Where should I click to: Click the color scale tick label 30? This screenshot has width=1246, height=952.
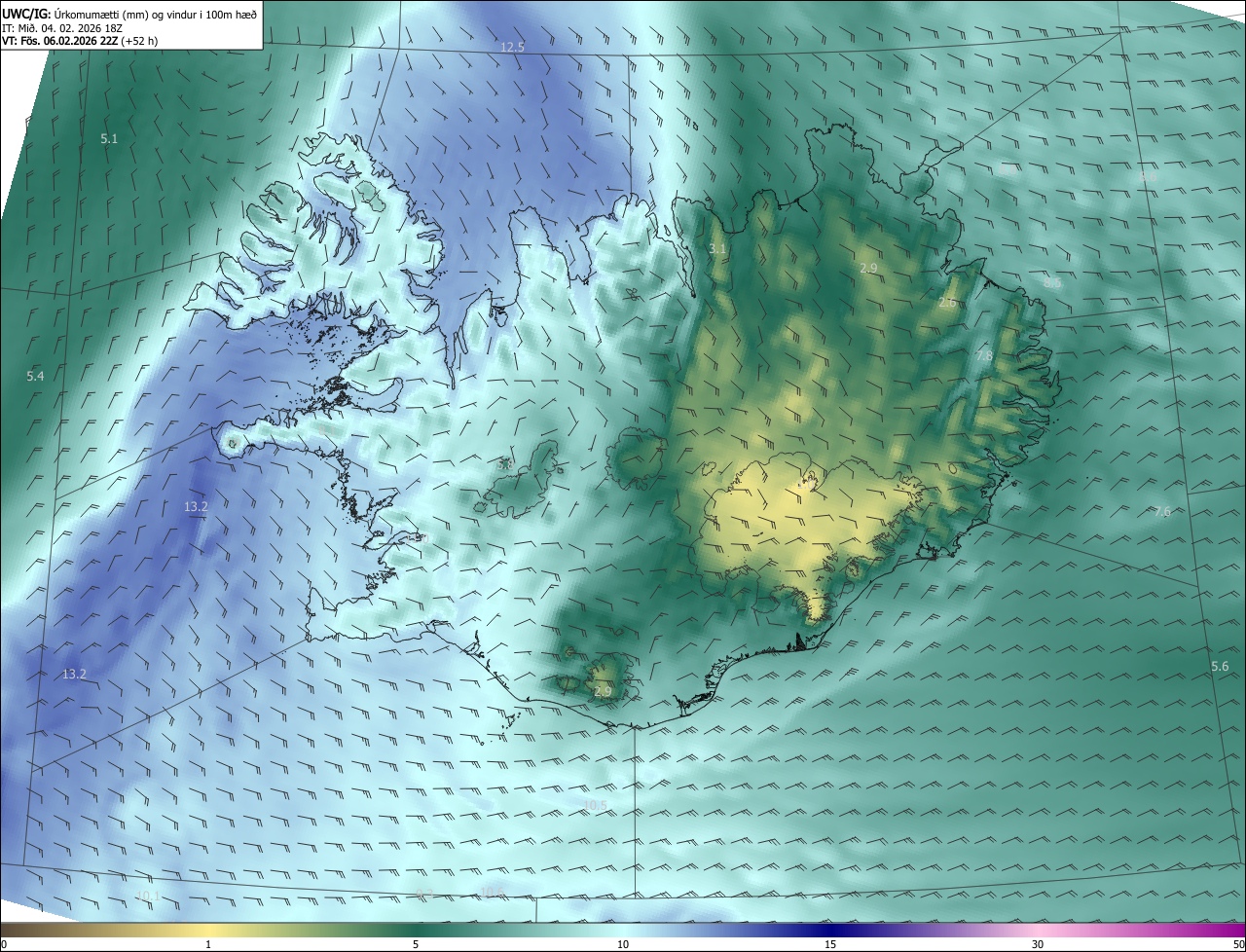[1038, 944]
